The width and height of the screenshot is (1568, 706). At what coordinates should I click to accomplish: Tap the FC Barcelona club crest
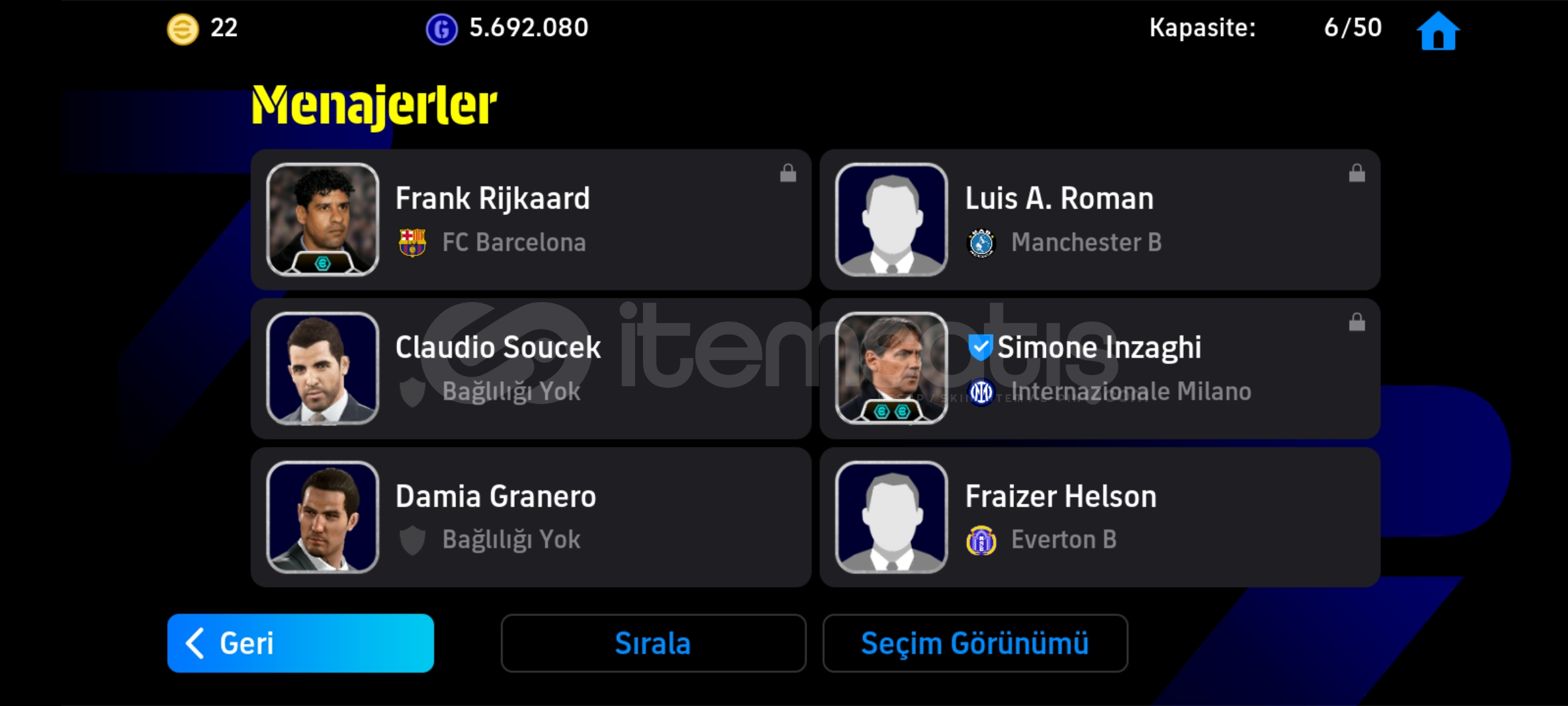412,243
